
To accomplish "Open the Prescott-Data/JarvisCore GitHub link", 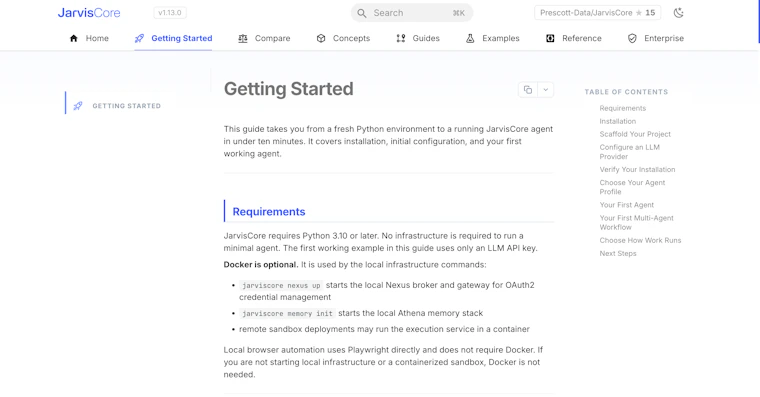I will (597, 13).
